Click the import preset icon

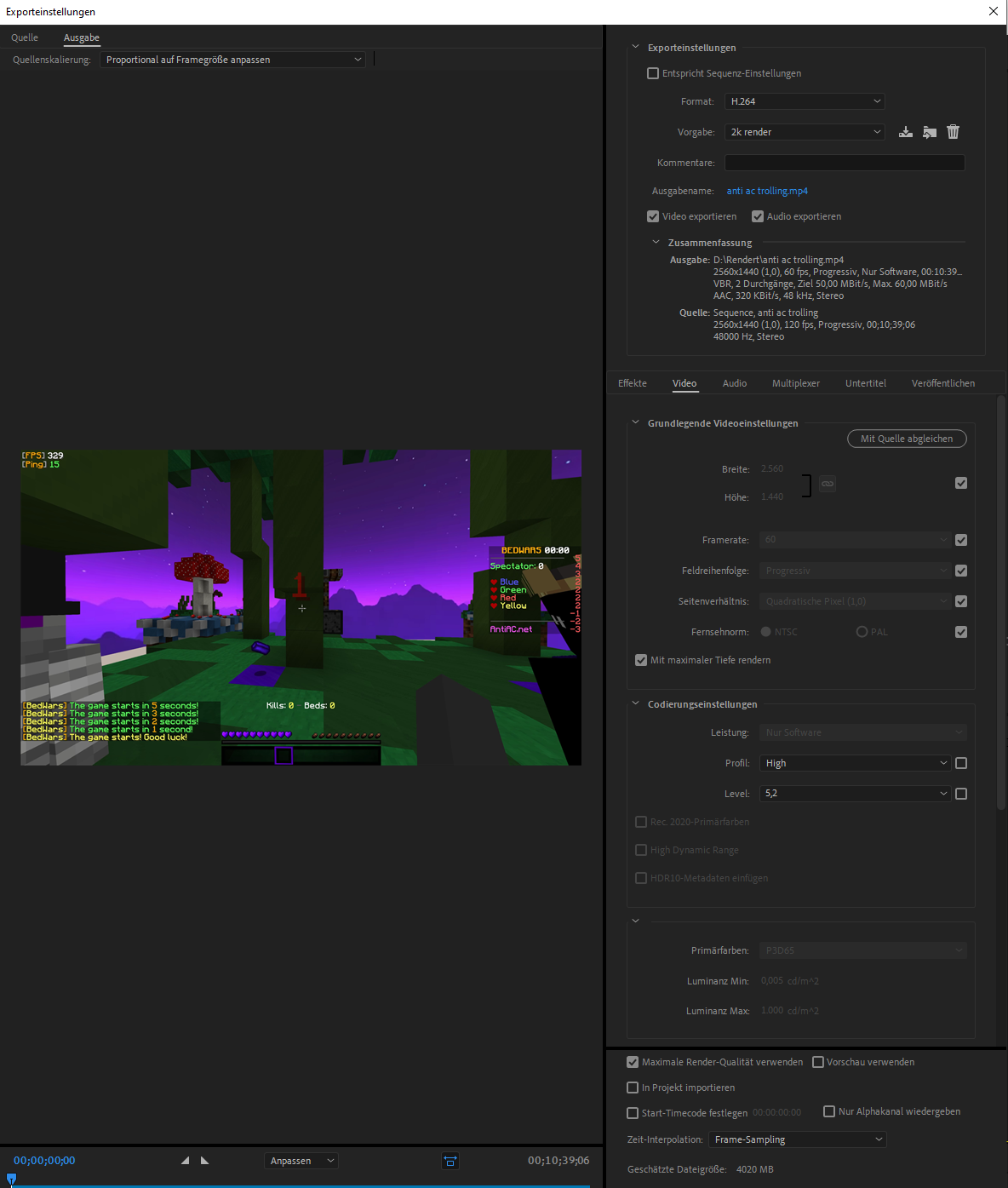930,132
